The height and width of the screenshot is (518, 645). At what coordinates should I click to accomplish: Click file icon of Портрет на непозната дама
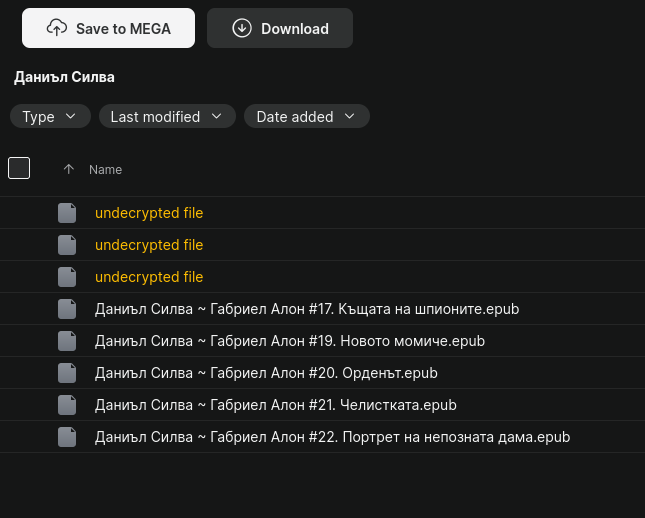[67, 437]
